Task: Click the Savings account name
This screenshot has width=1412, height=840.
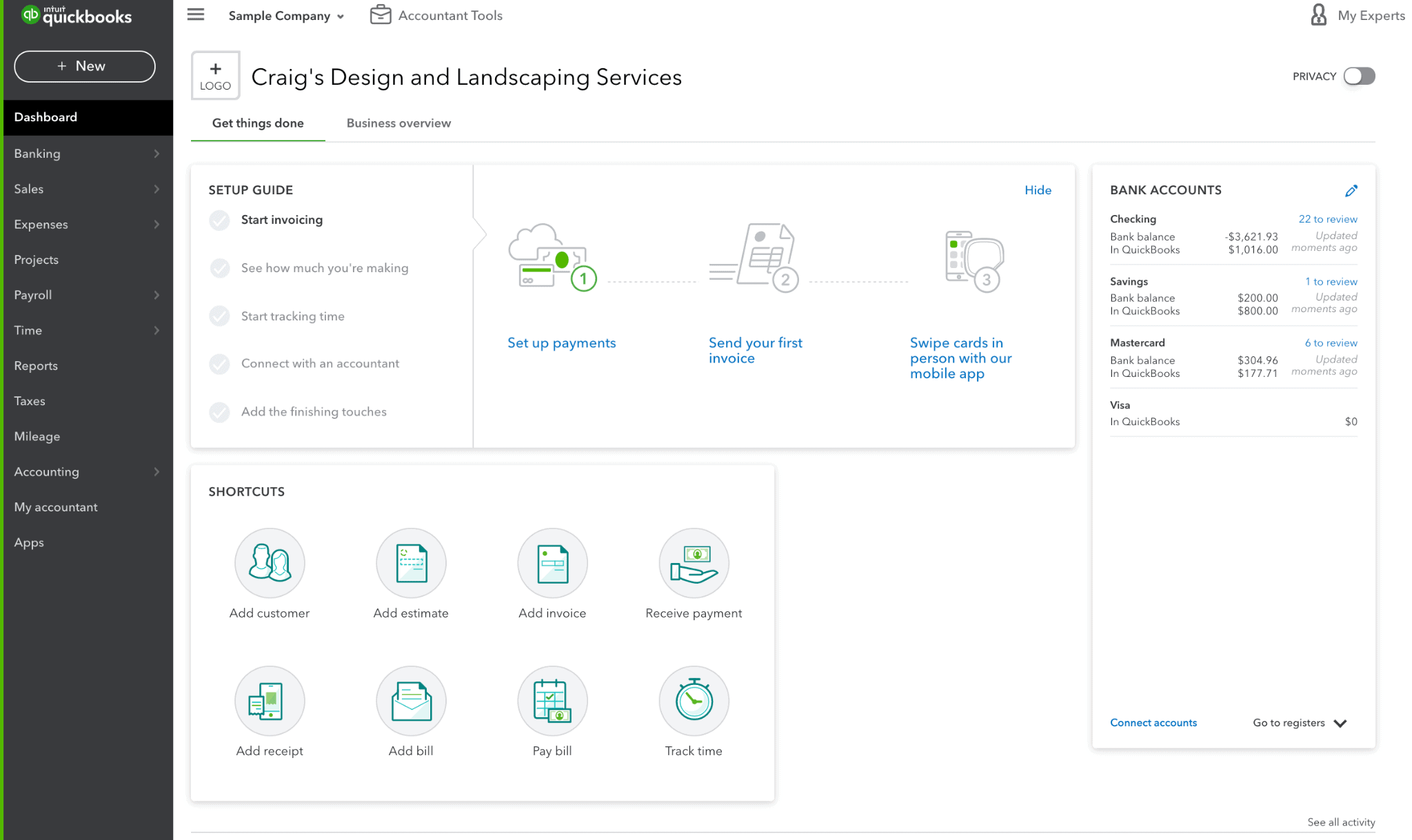Action: point(1129,281)
